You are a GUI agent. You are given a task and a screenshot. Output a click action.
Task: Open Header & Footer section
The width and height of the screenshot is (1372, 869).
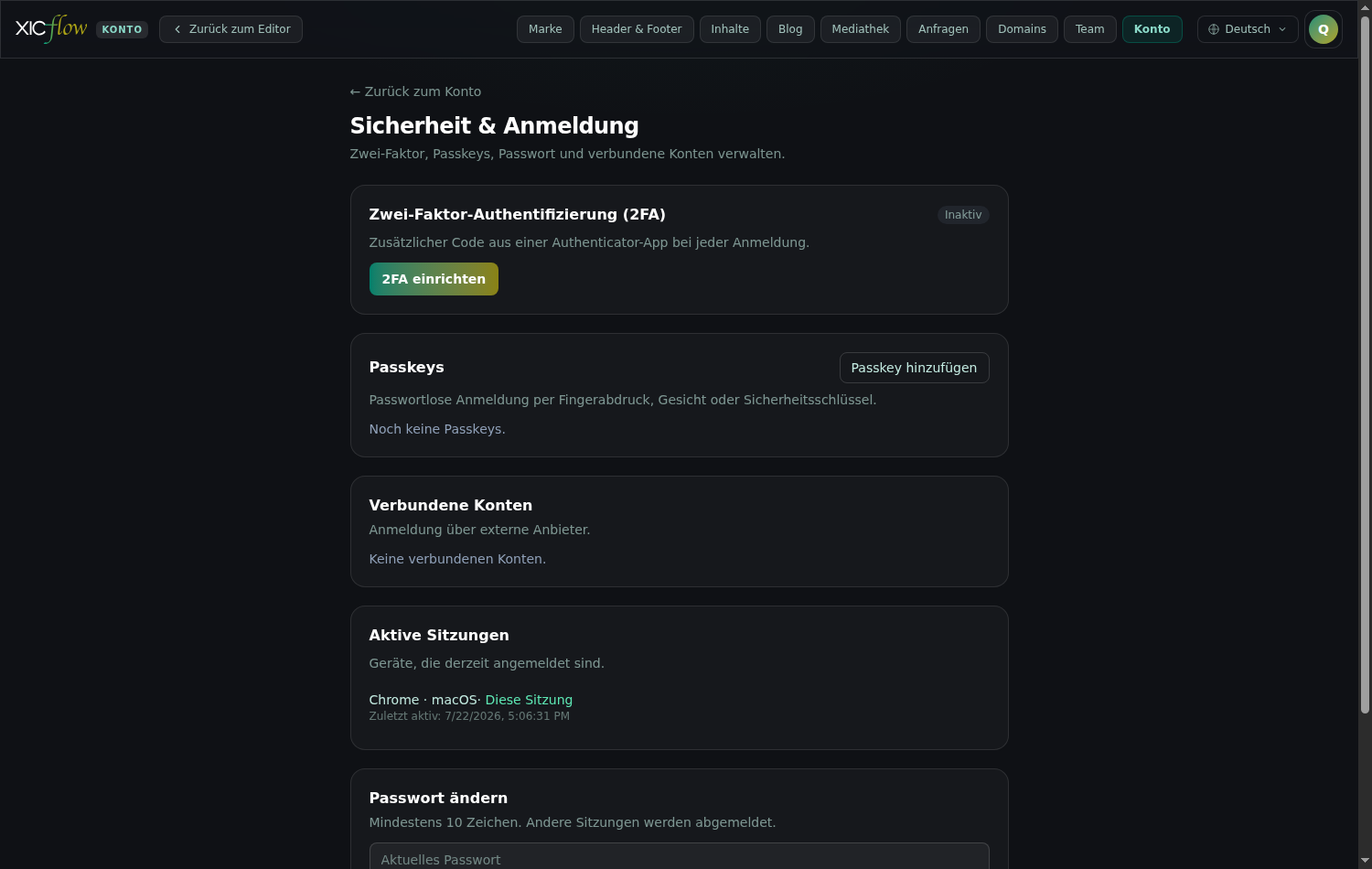(x=637, y=29)
